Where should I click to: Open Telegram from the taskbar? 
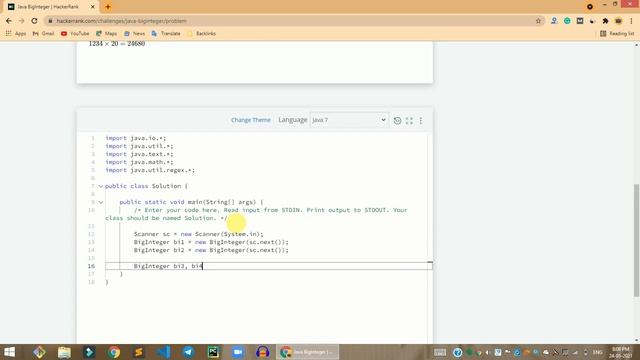[x=188, y=352]
